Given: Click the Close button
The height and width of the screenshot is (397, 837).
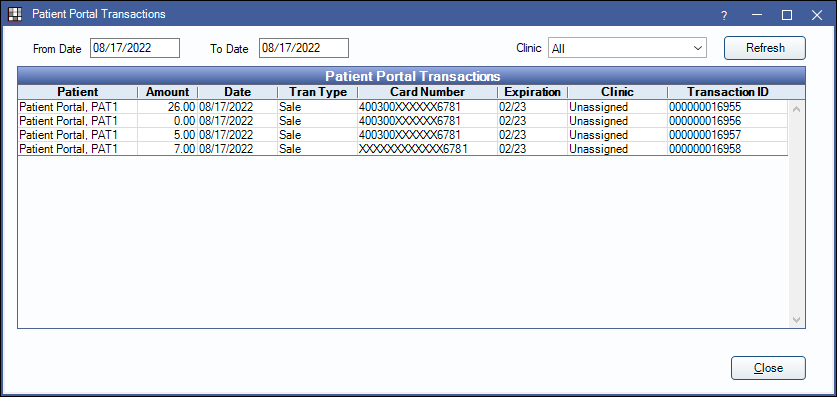Looking at the screenshot, I should tap(768, 368).
